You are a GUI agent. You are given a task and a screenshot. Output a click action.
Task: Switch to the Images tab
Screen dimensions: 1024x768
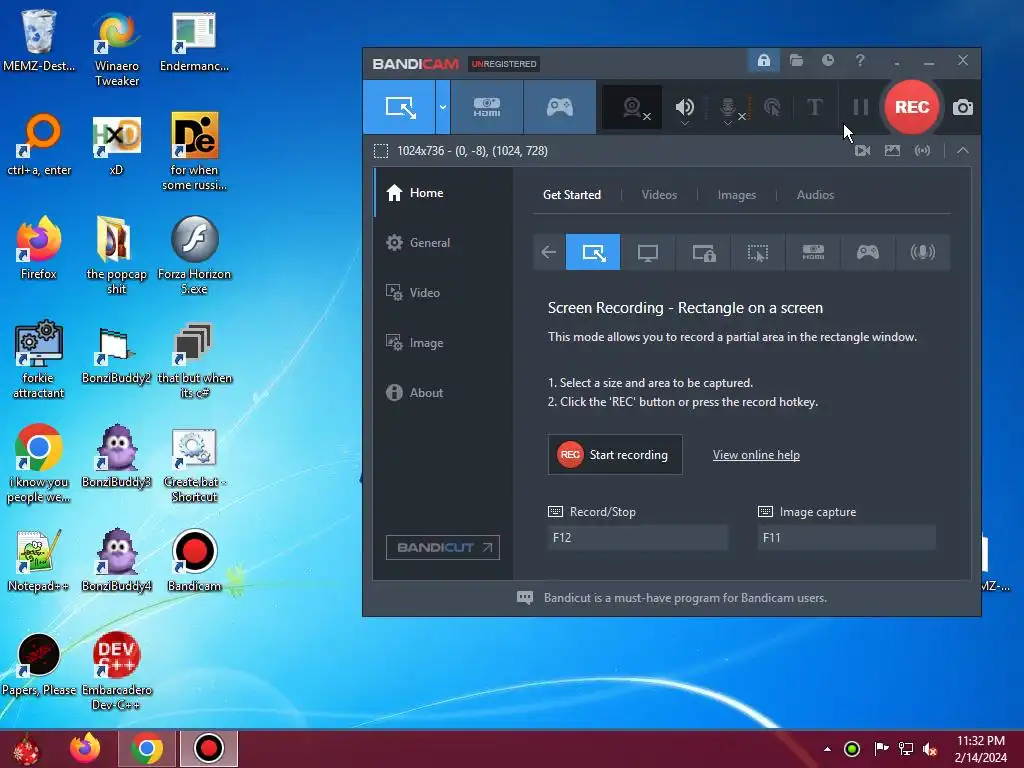coord(737,195)
